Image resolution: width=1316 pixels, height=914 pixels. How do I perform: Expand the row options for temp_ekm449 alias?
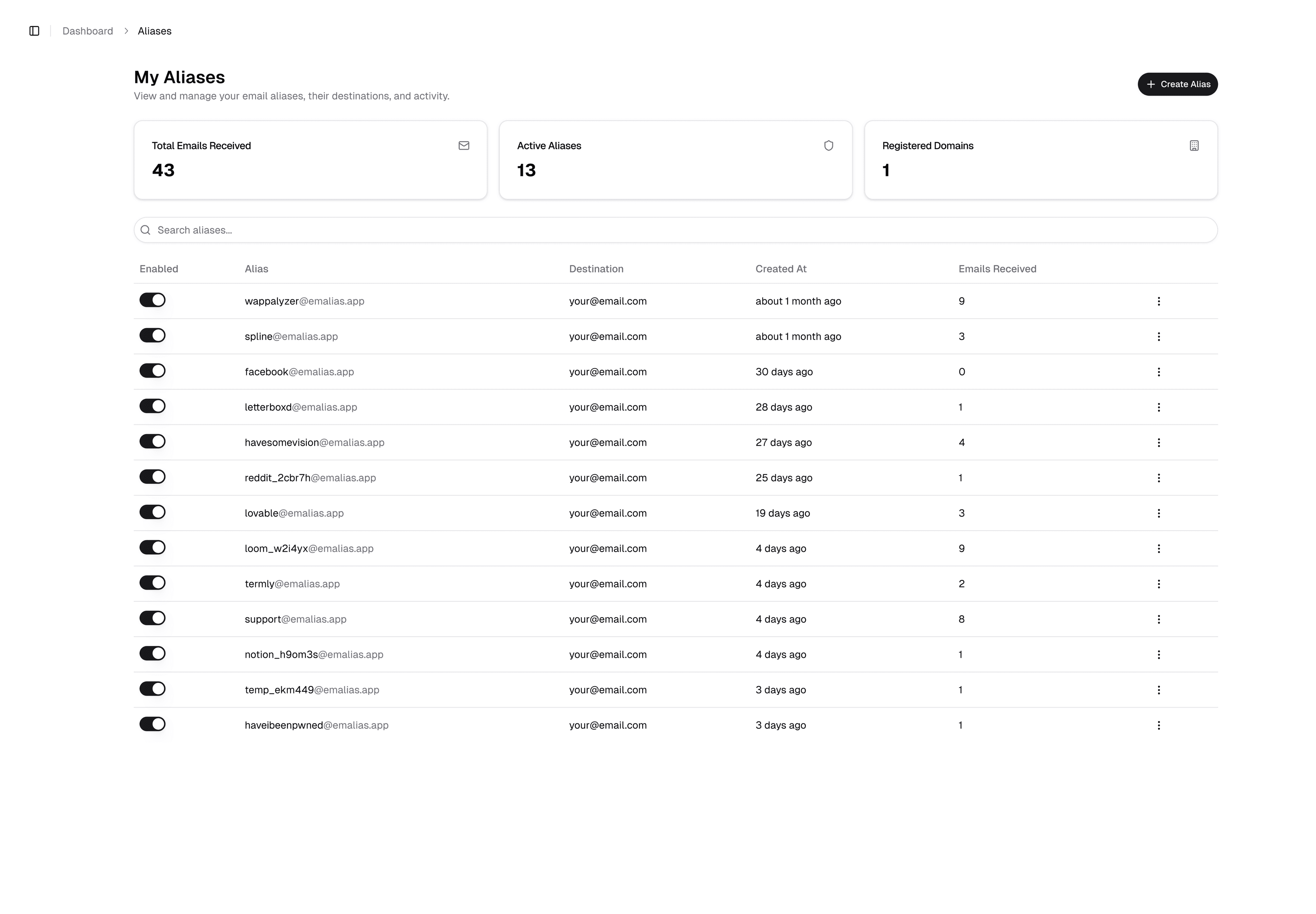click(x=1158, y=689)
